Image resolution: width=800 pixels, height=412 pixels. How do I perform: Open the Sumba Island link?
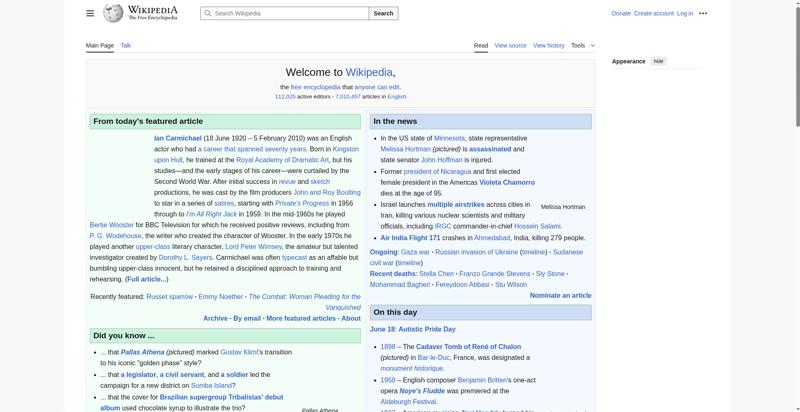(212, 385)
